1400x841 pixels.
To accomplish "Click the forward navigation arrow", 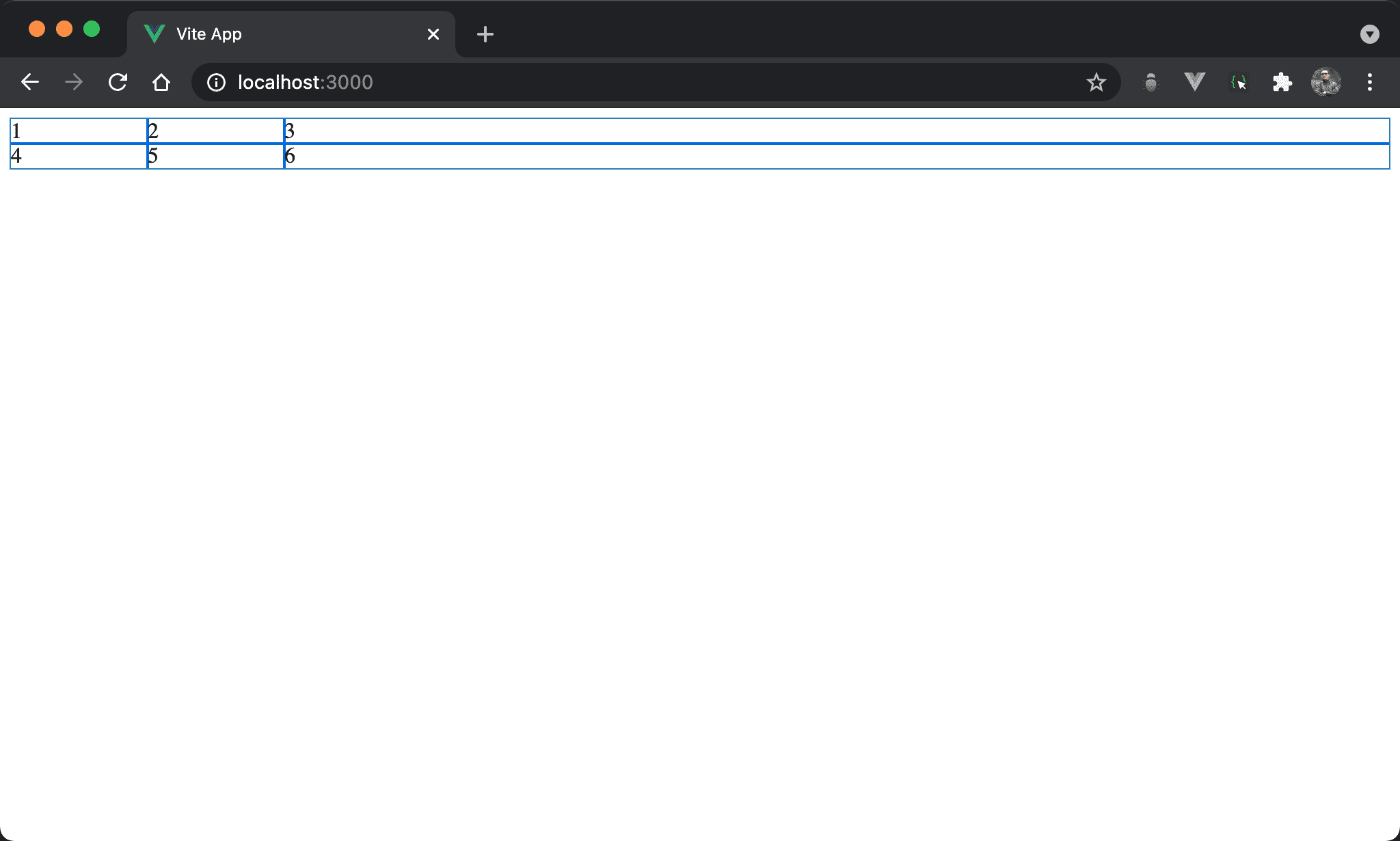I will click(x=74, y=83).
